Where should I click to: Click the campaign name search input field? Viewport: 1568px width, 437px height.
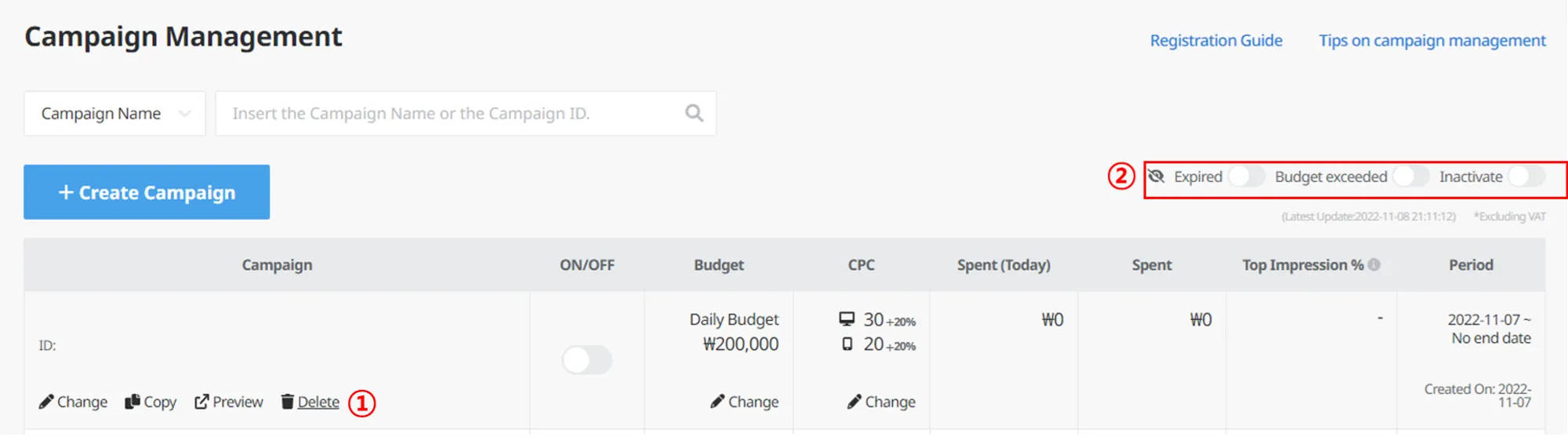[447, 114]
